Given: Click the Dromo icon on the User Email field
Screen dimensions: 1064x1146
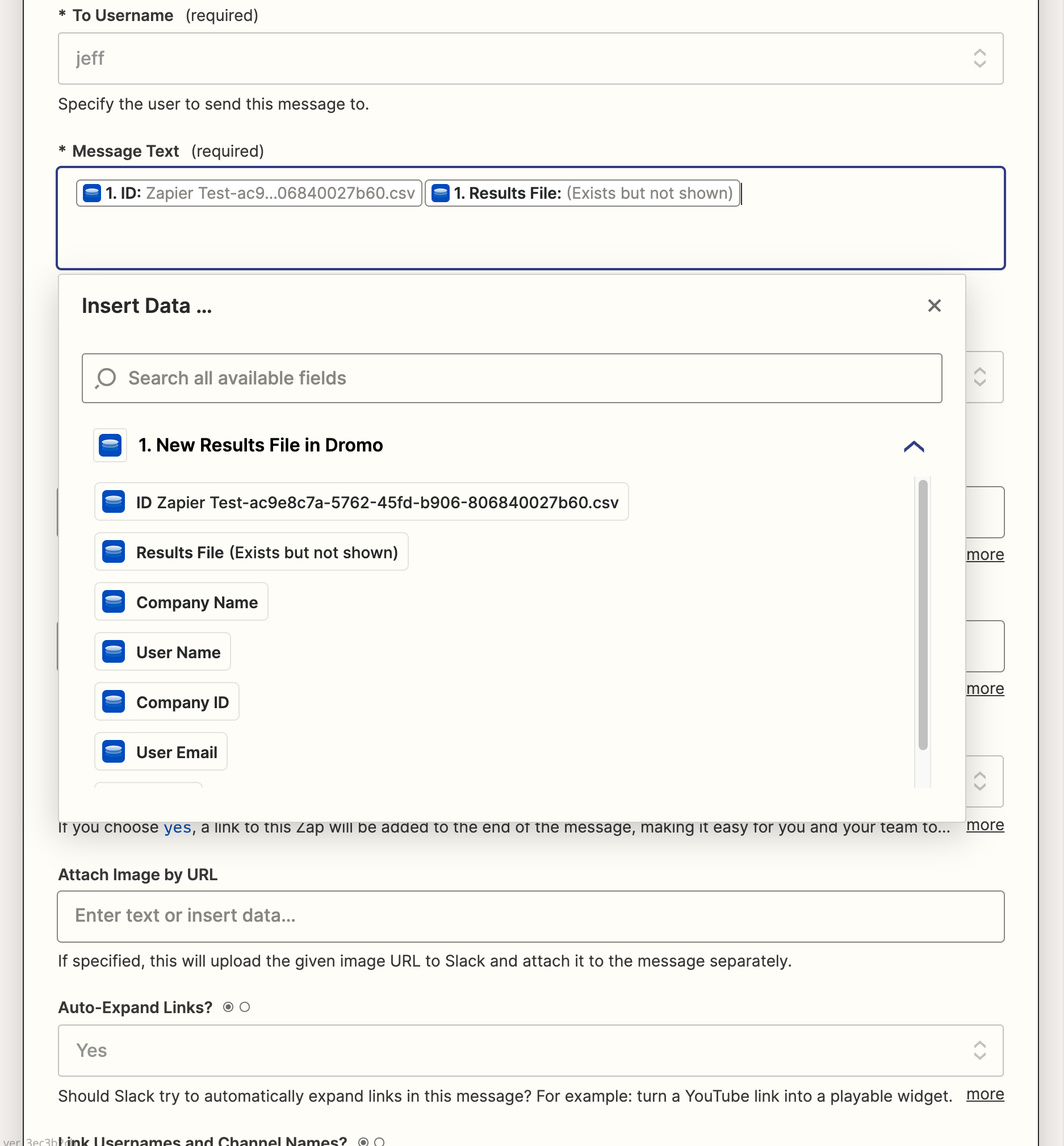Looking at the screenshot, I should [x=114, y=752].
